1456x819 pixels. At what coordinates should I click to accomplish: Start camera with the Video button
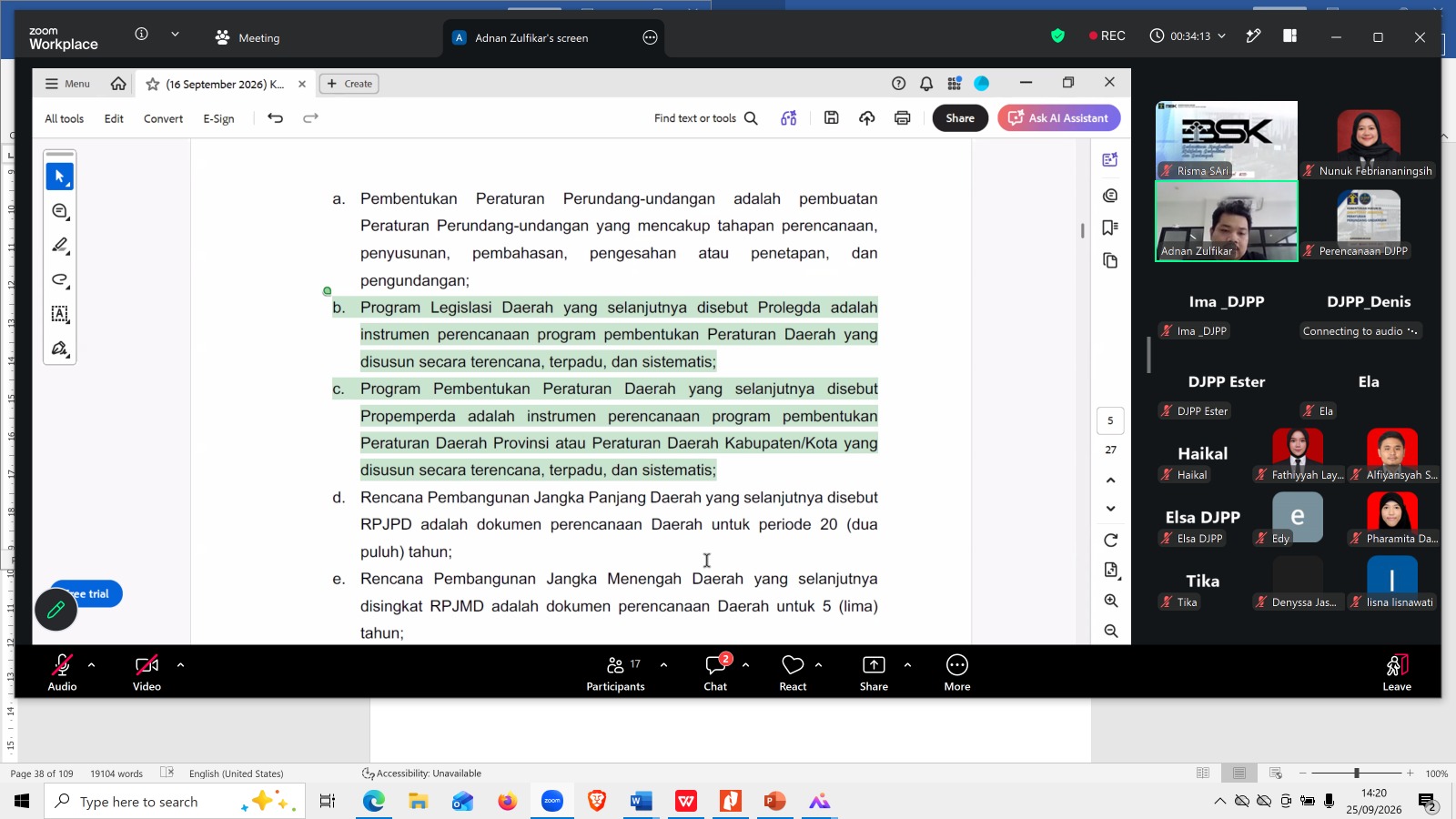pos(147,673)
